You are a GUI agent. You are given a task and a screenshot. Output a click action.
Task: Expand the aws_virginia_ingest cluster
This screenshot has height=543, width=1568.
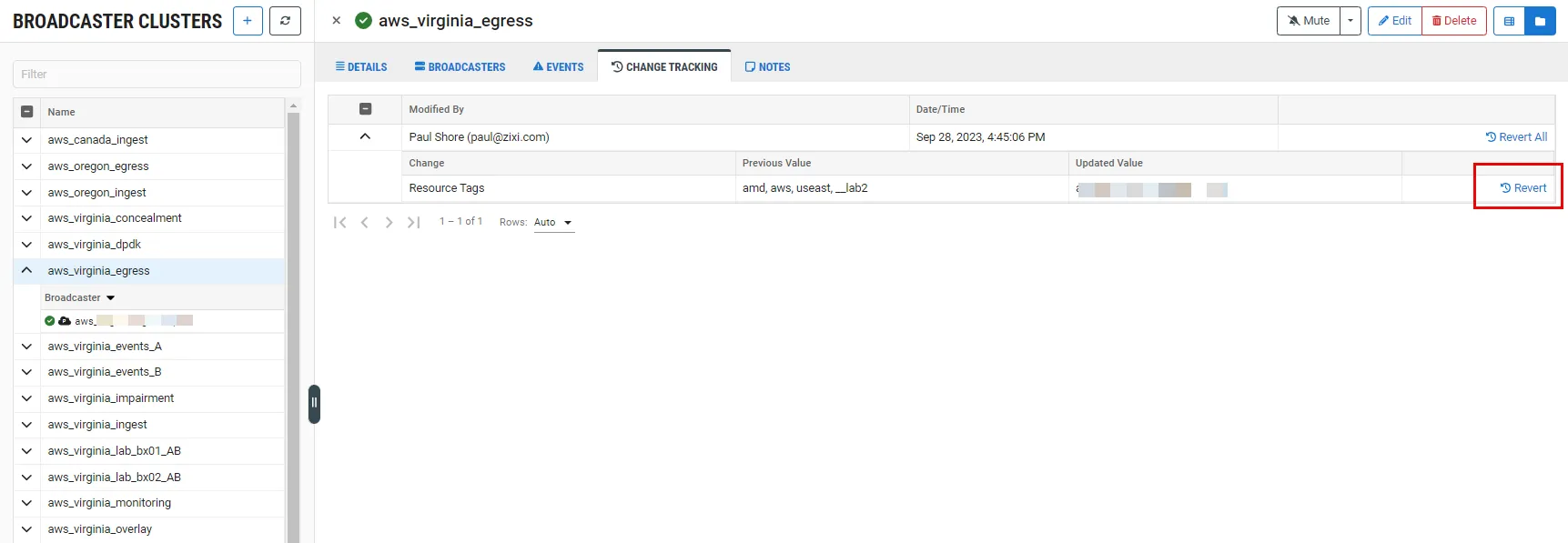coord(27,425)
